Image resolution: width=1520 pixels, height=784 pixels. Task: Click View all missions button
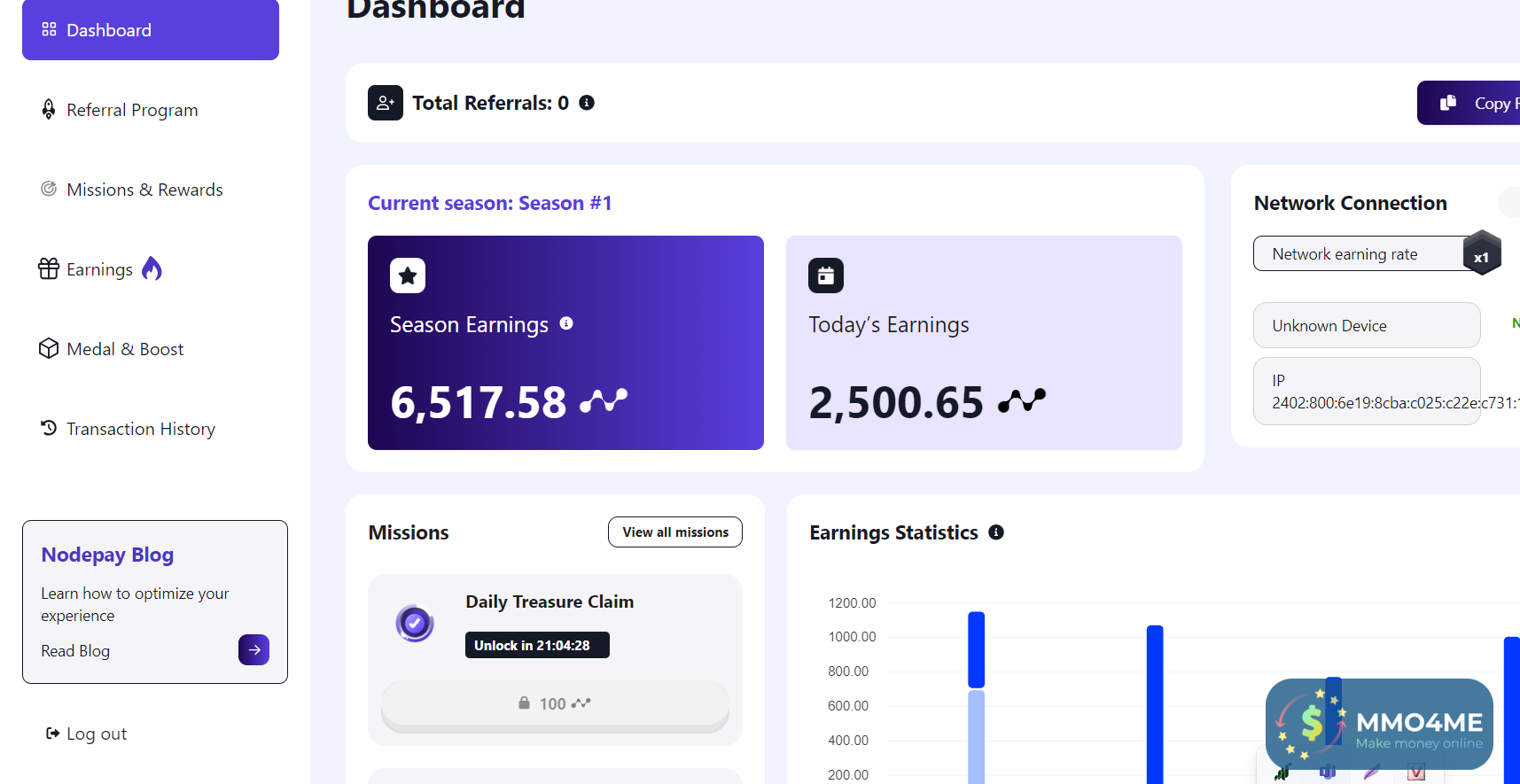(x=675, y=532)
